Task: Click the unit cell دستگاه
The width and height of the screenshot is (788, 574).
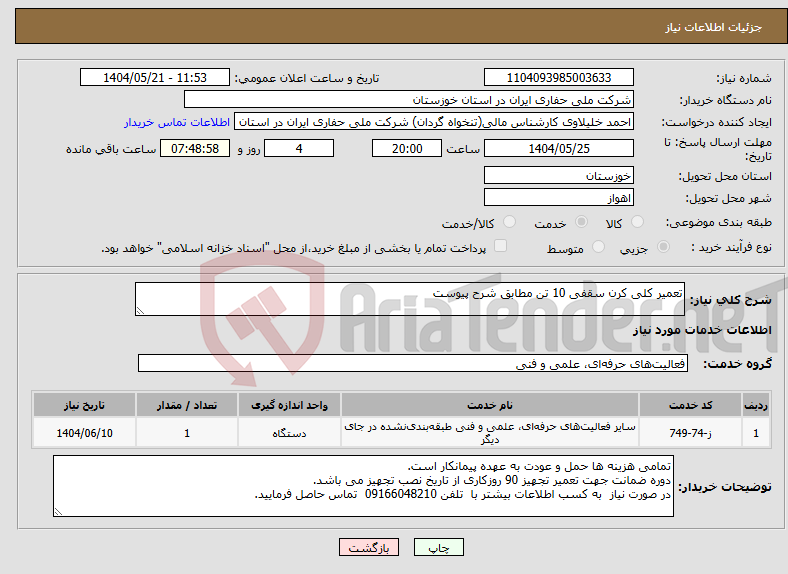Action: tap(289, 433)
